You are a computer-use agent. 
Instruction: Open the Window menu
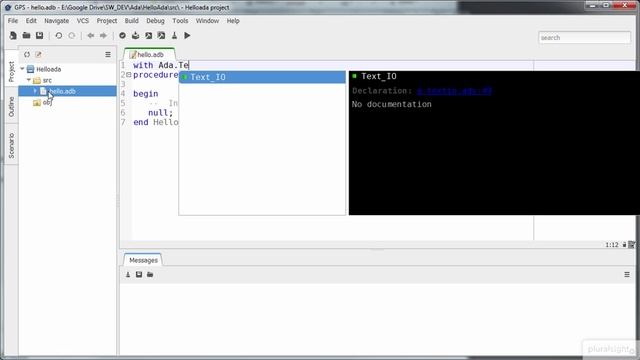coord(207,21)
